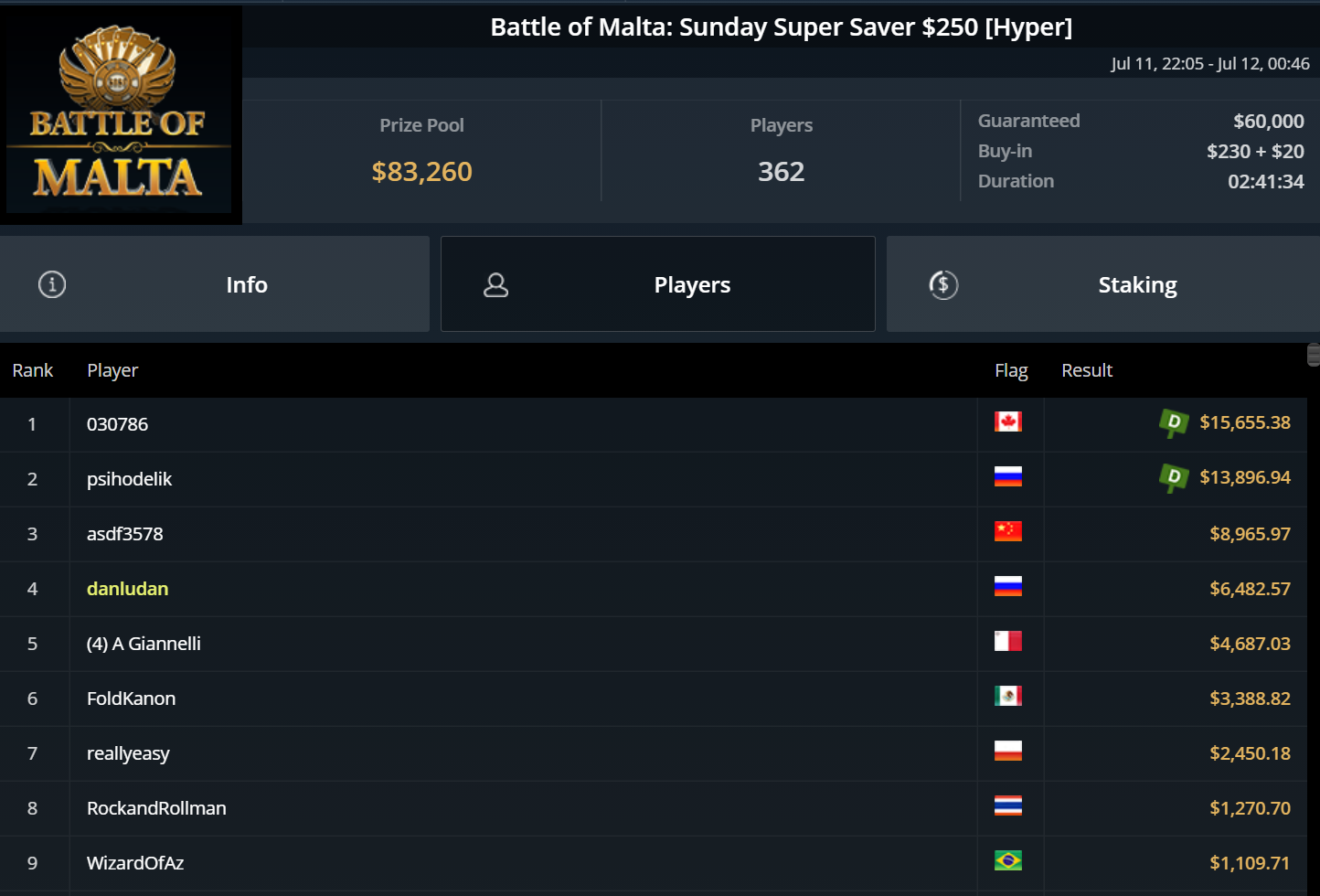This screenshot has height=896, width=1320.
Task: Click the Canada flag for player 030786
Action: (1007, 421)
